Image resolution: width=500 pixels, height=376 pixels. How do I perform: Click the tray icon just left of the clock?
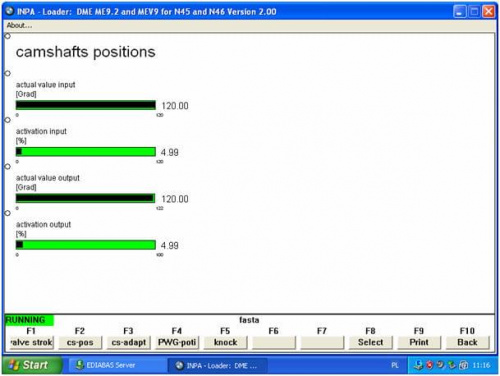[464, 365]
